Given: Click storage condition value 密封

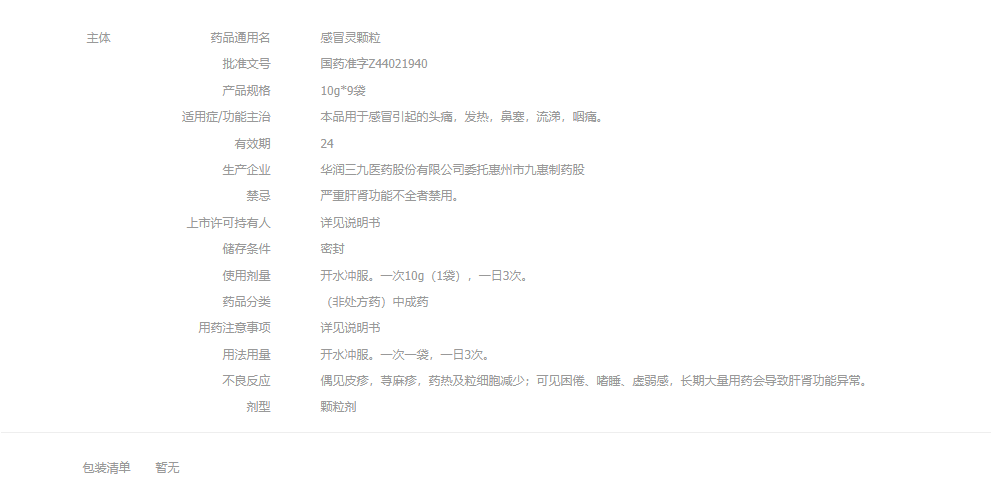Looking at the screenshot, I should pos(332,249).
